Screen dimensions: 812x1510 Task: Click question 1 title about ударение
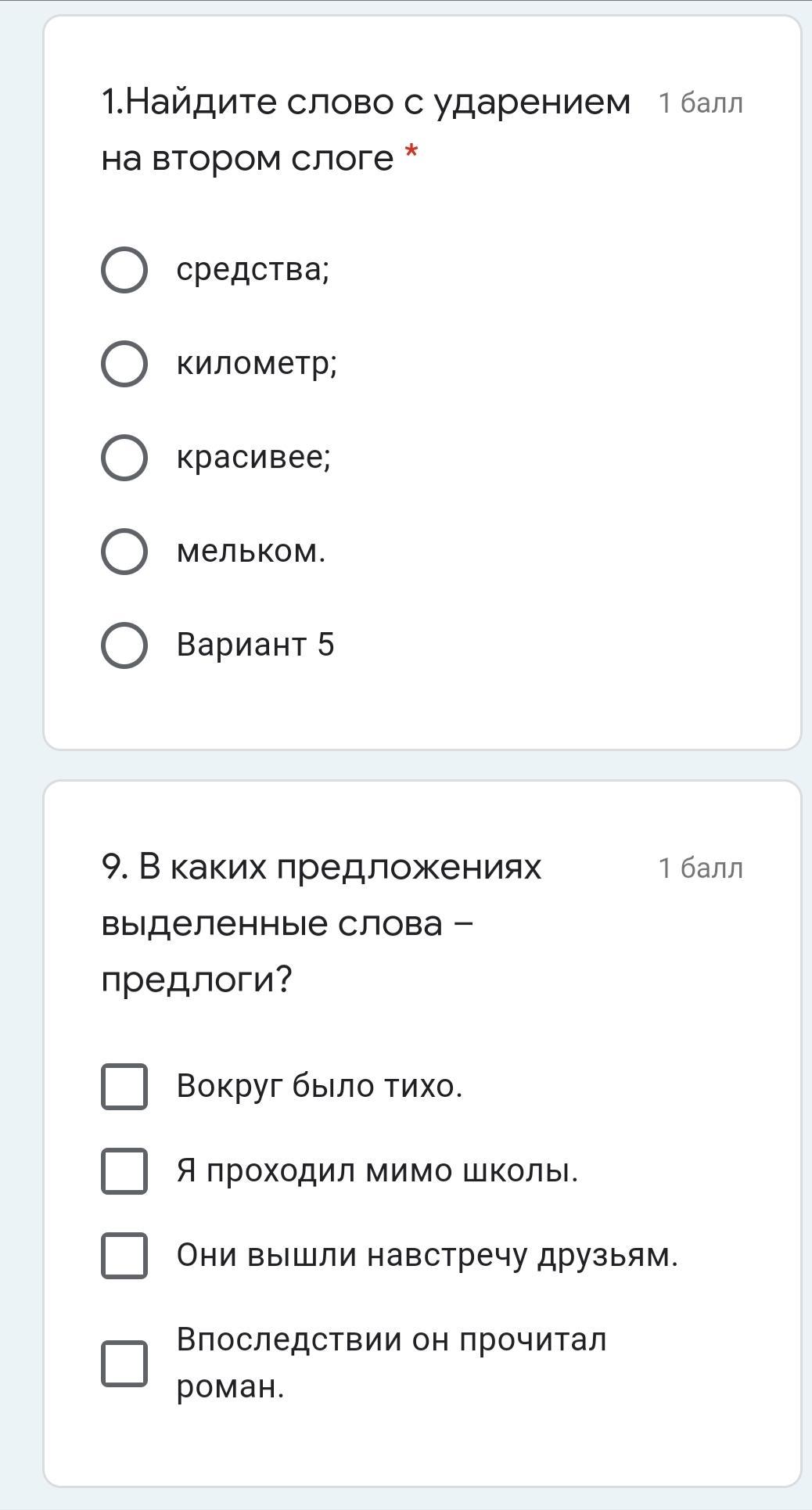click(x=365, y=130)
